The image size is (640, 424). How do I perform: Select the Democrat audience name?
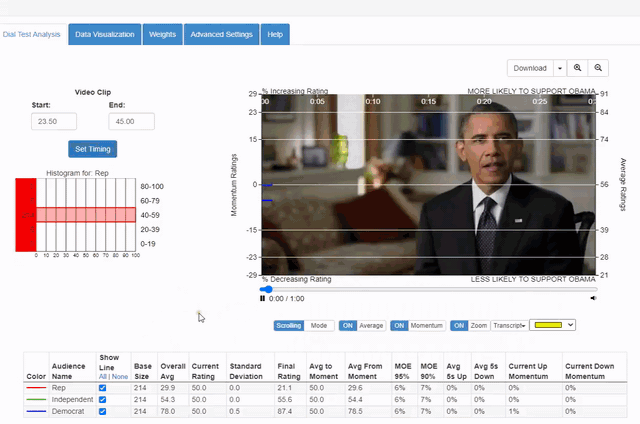[68, 411]
